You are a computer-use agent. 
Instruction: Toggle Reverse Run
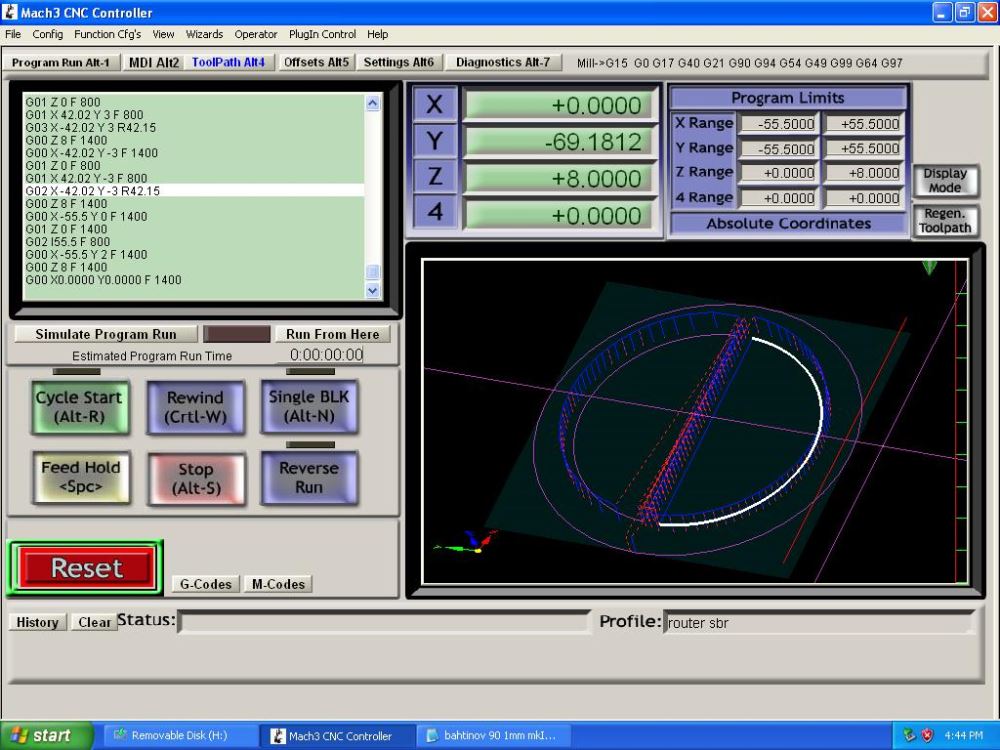pyautogui.click(x=309, y=477)
